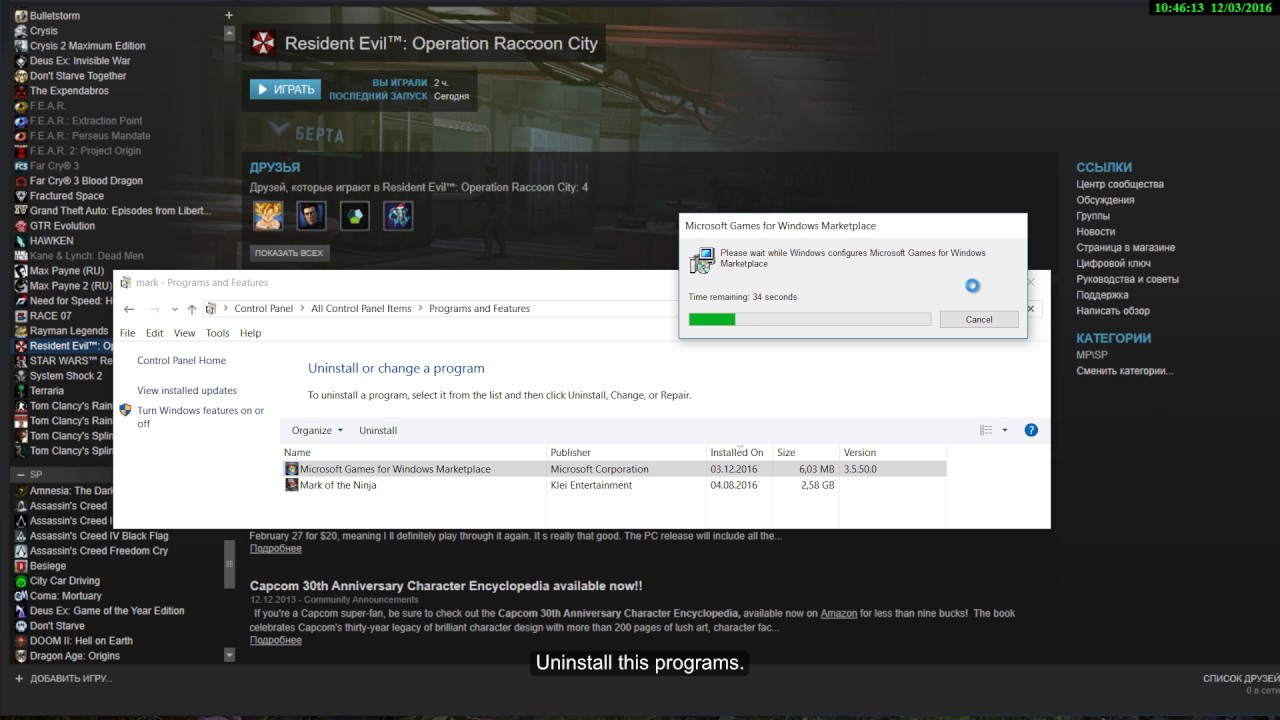Select Don't Starve Together in library
Viewport: 1280px width, 720px height.
pyautogui.click(x=78, y=76)
